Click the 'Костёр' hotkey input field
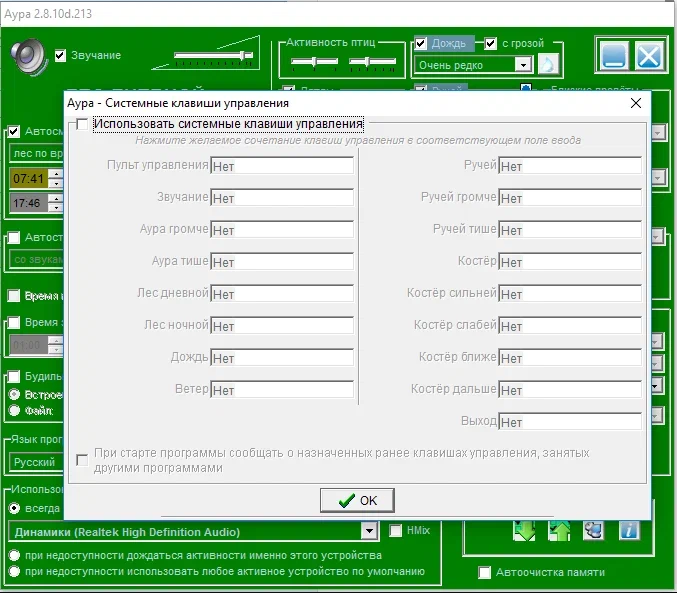The width and height of the screenshot is (677, 593). 569,262
